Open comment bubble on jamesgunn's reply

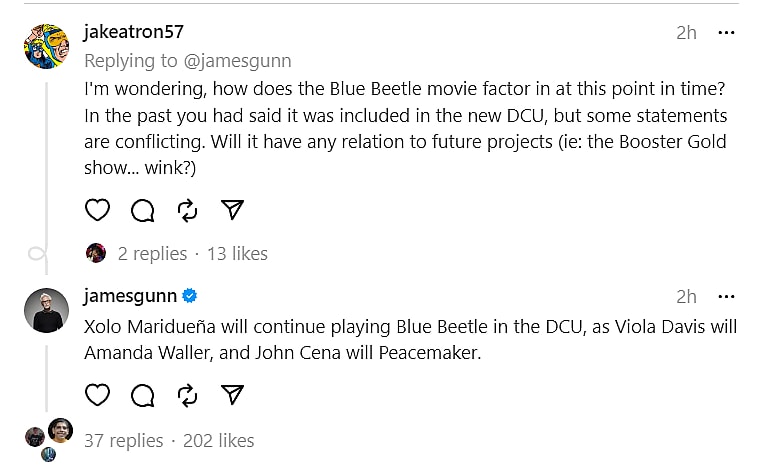142,395
